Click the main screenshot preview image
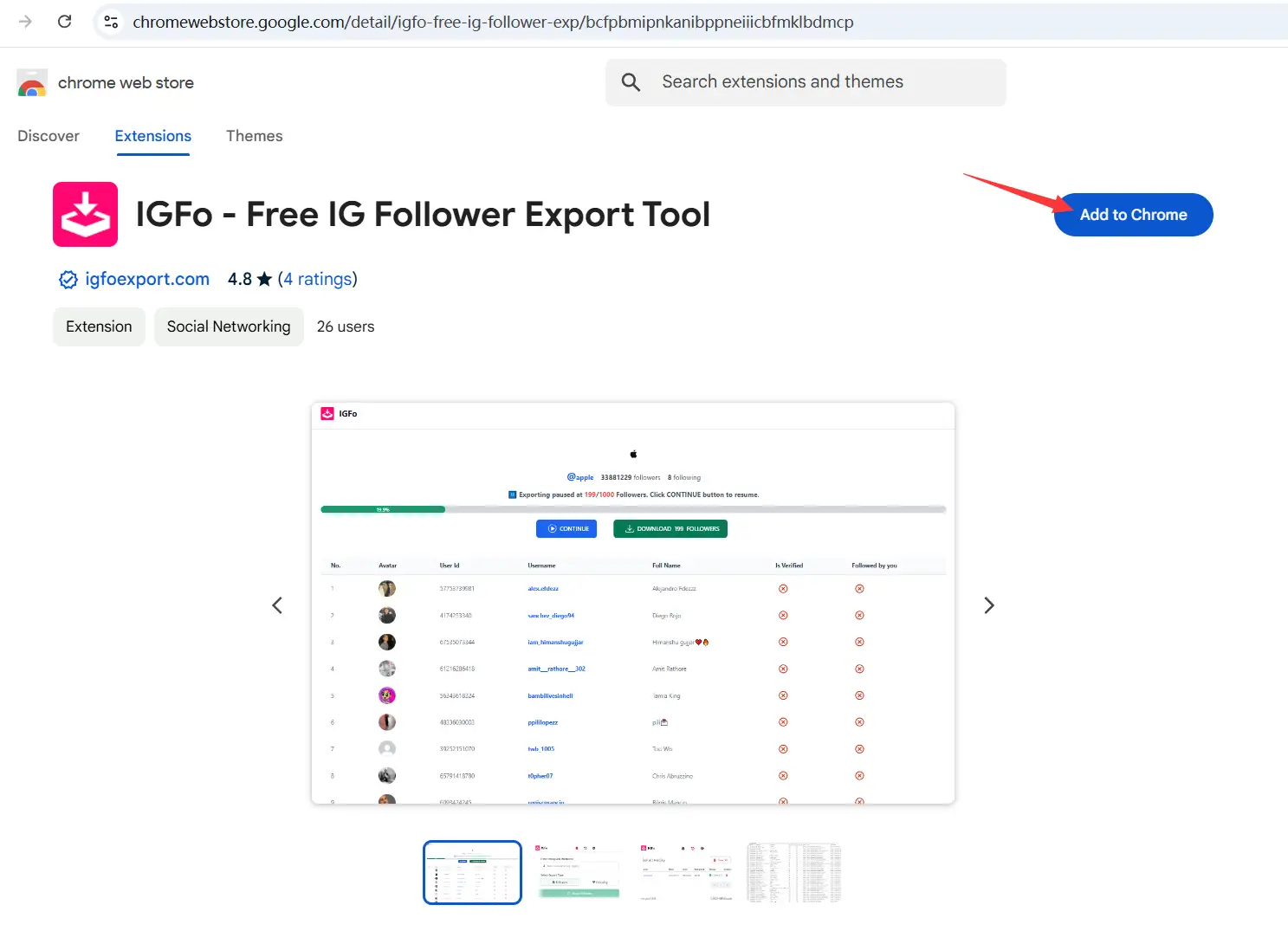This screenshot has width=1288, height=931. [x=633, y=604]
